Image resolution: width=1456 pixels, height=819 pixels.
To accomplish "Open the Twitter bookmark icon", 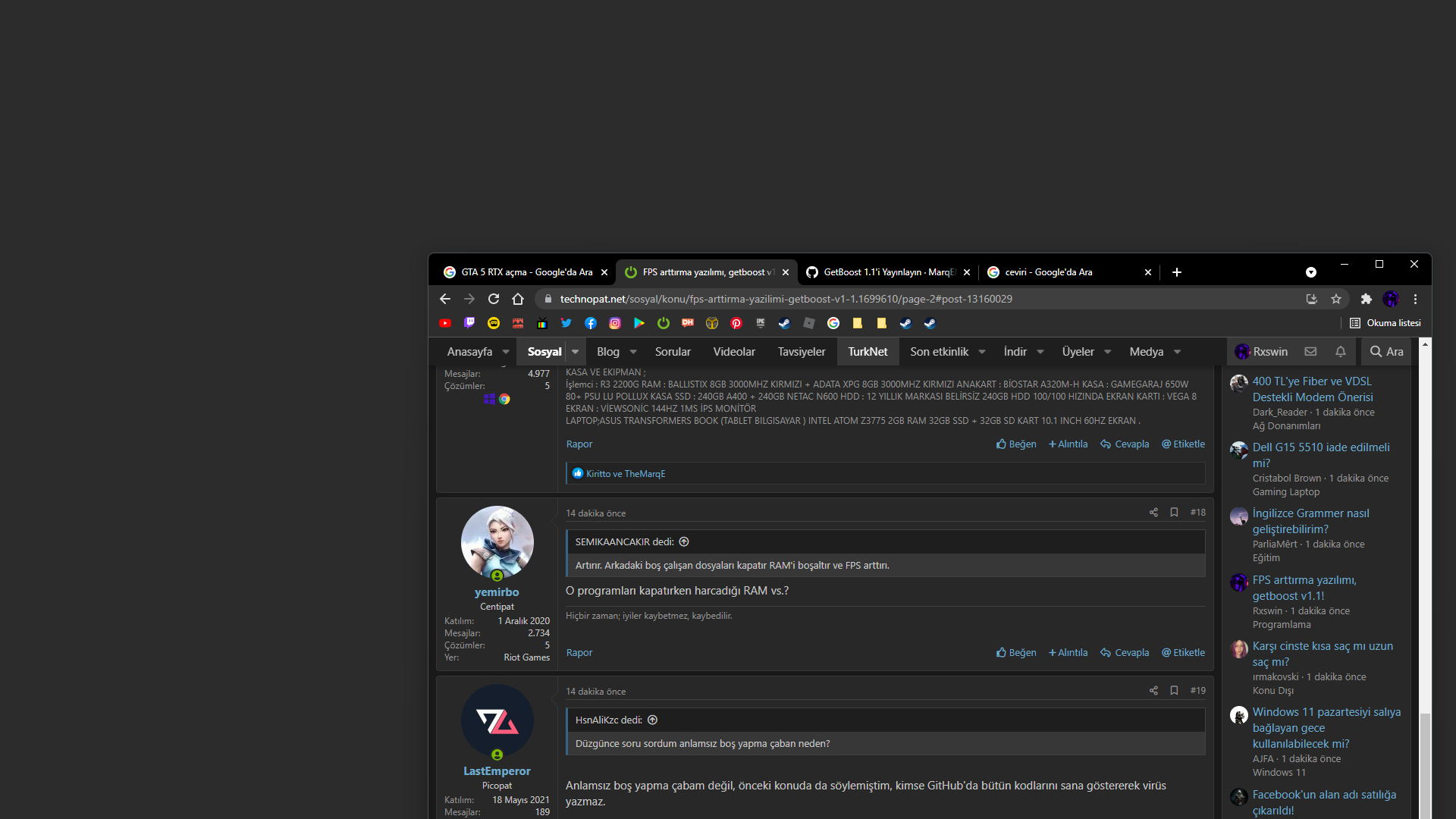I will coord(566,323).
